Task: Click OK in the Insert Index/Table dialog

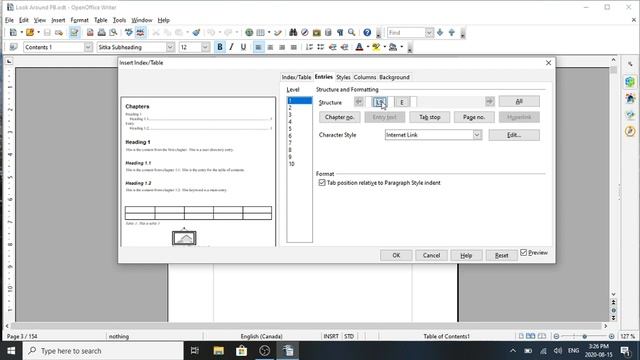Action: pos(396,255)
